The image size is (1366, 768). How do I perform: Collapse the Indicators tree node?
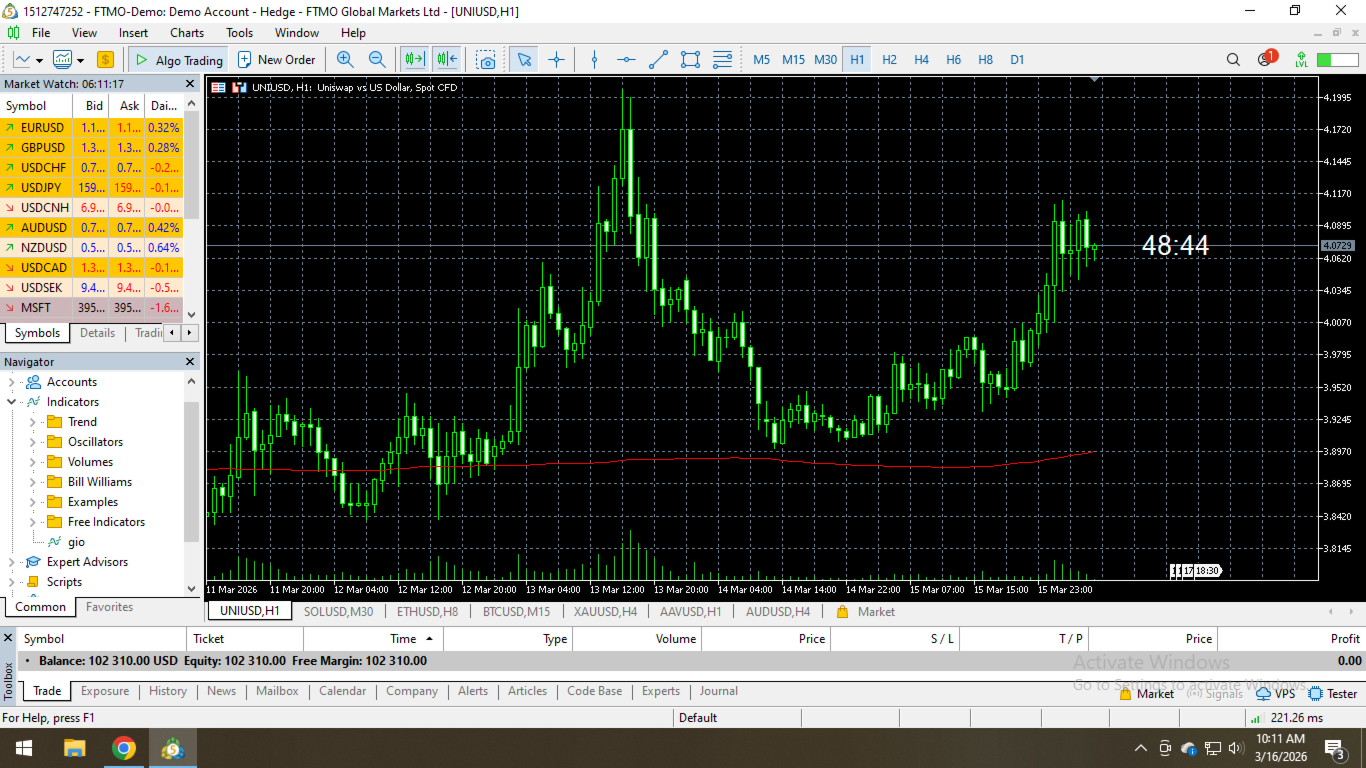(12, 402)
